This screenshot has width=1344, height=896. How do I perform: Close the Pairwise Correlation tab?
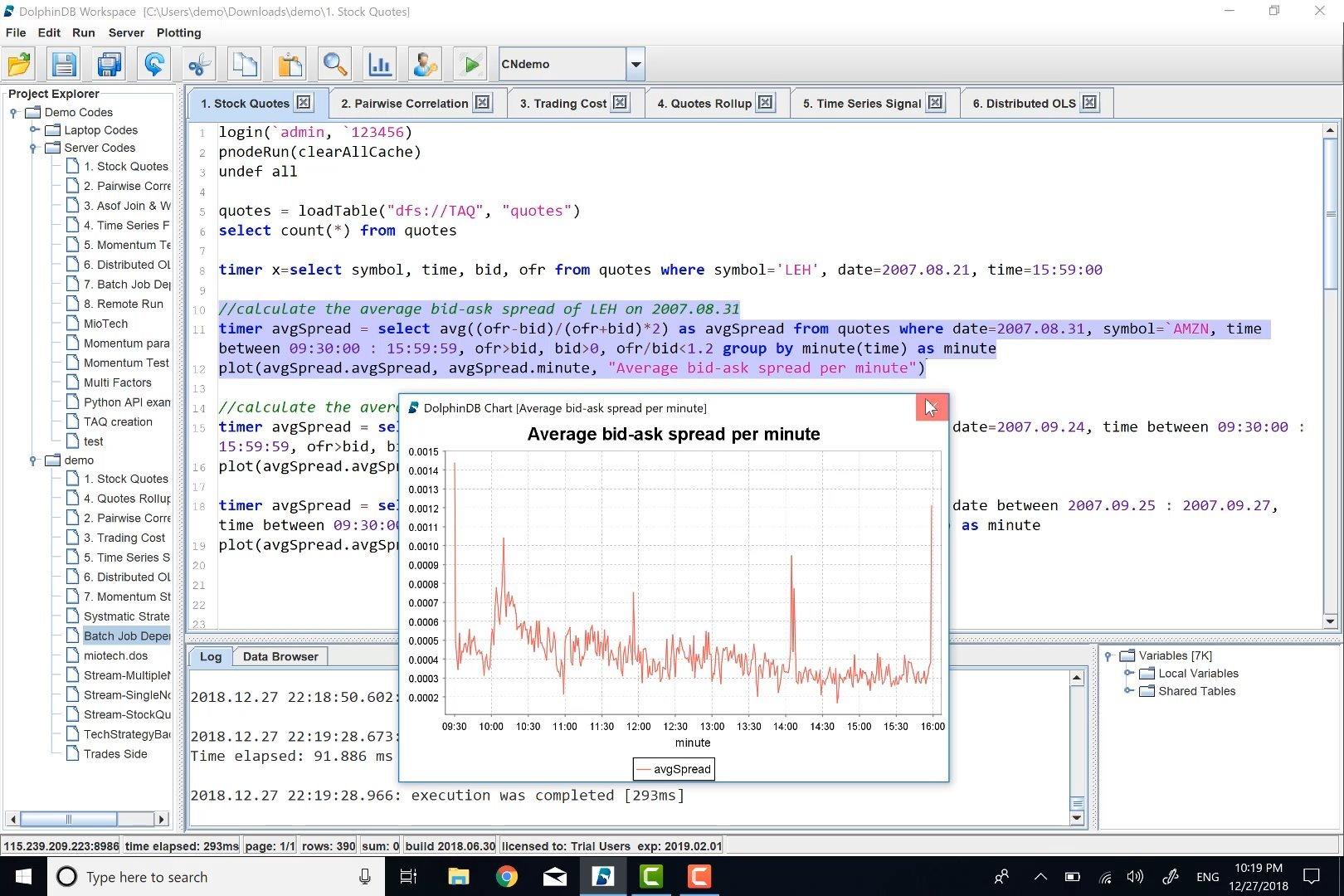tap(482, 103)
